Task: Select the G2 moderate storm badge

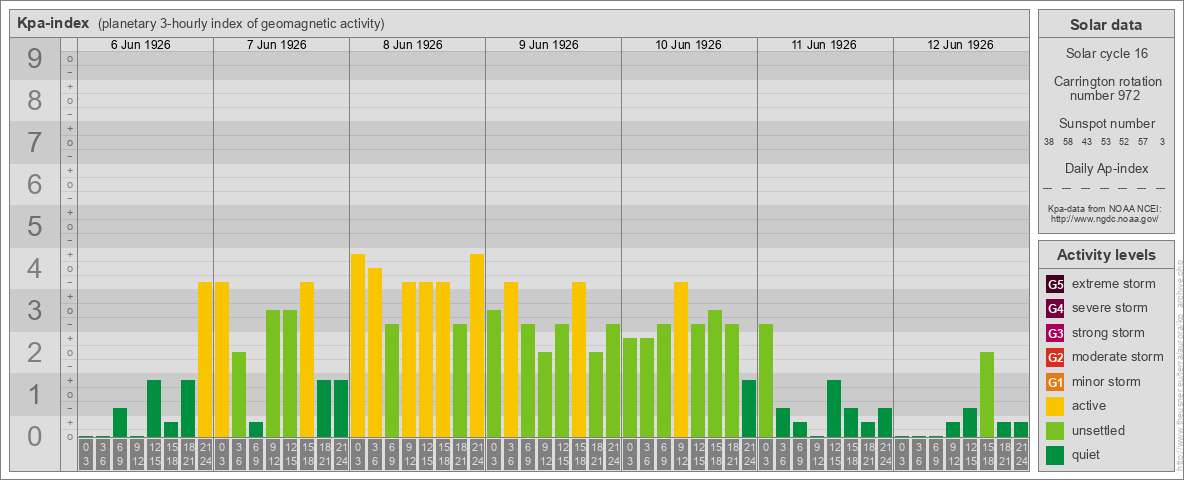Action: click(1055, 357)
